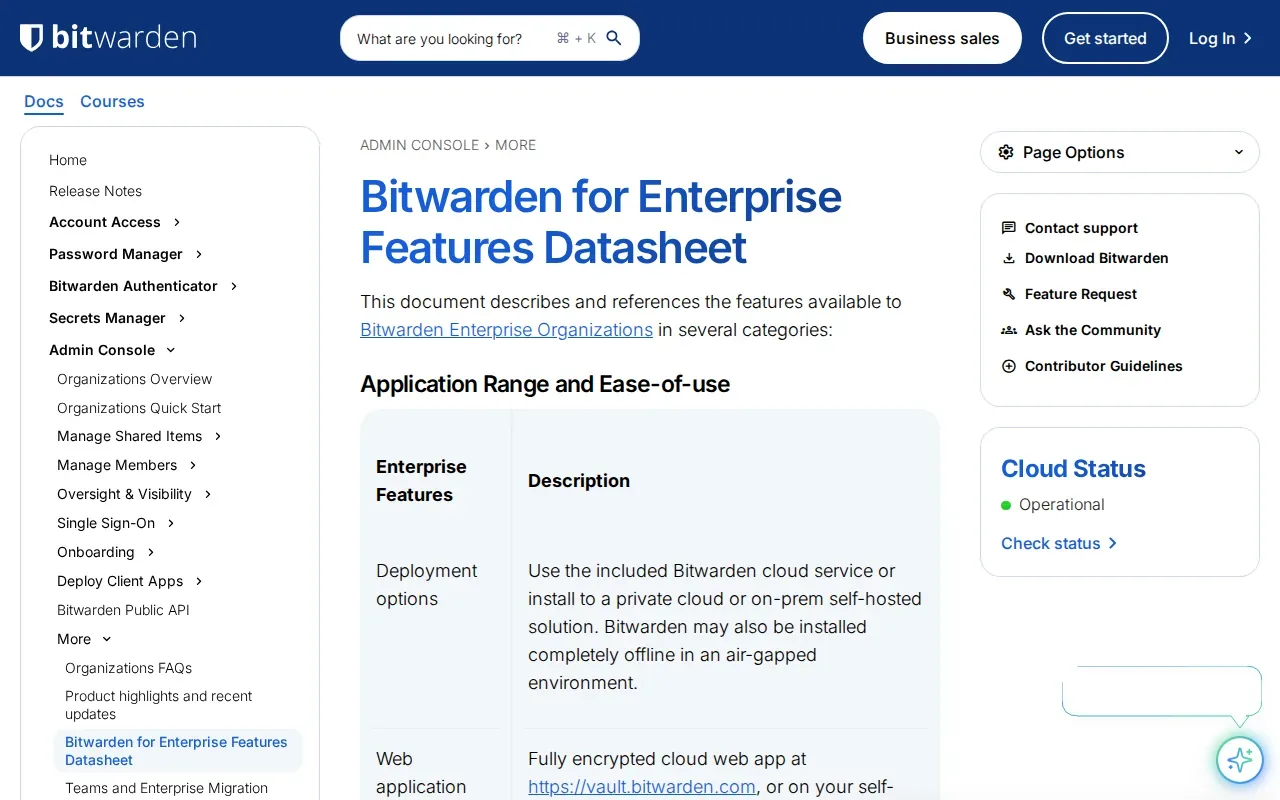The height and width of the screenshot is (800, 1280).
Task: Click the Get started button
Action: click(1105, 38)
